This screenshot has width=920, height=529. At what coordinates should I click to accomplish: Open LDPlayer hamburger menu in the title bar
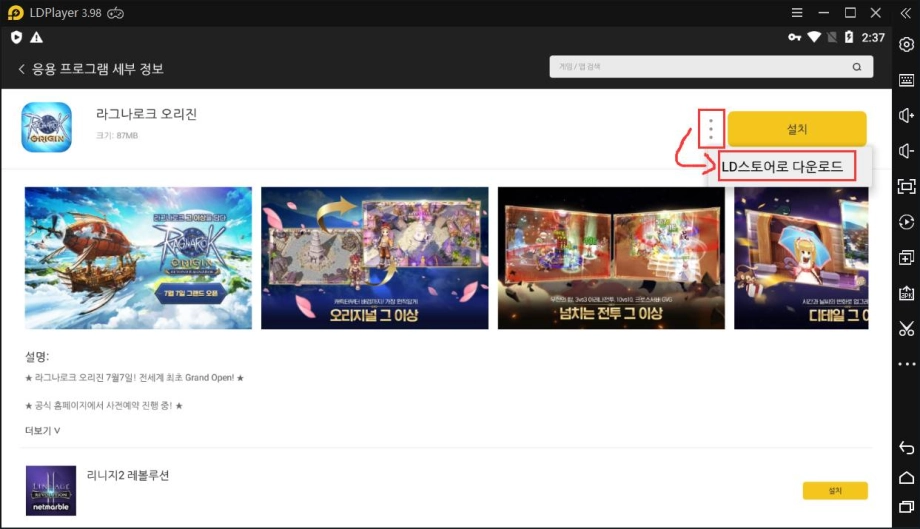[x=797, y=12]
